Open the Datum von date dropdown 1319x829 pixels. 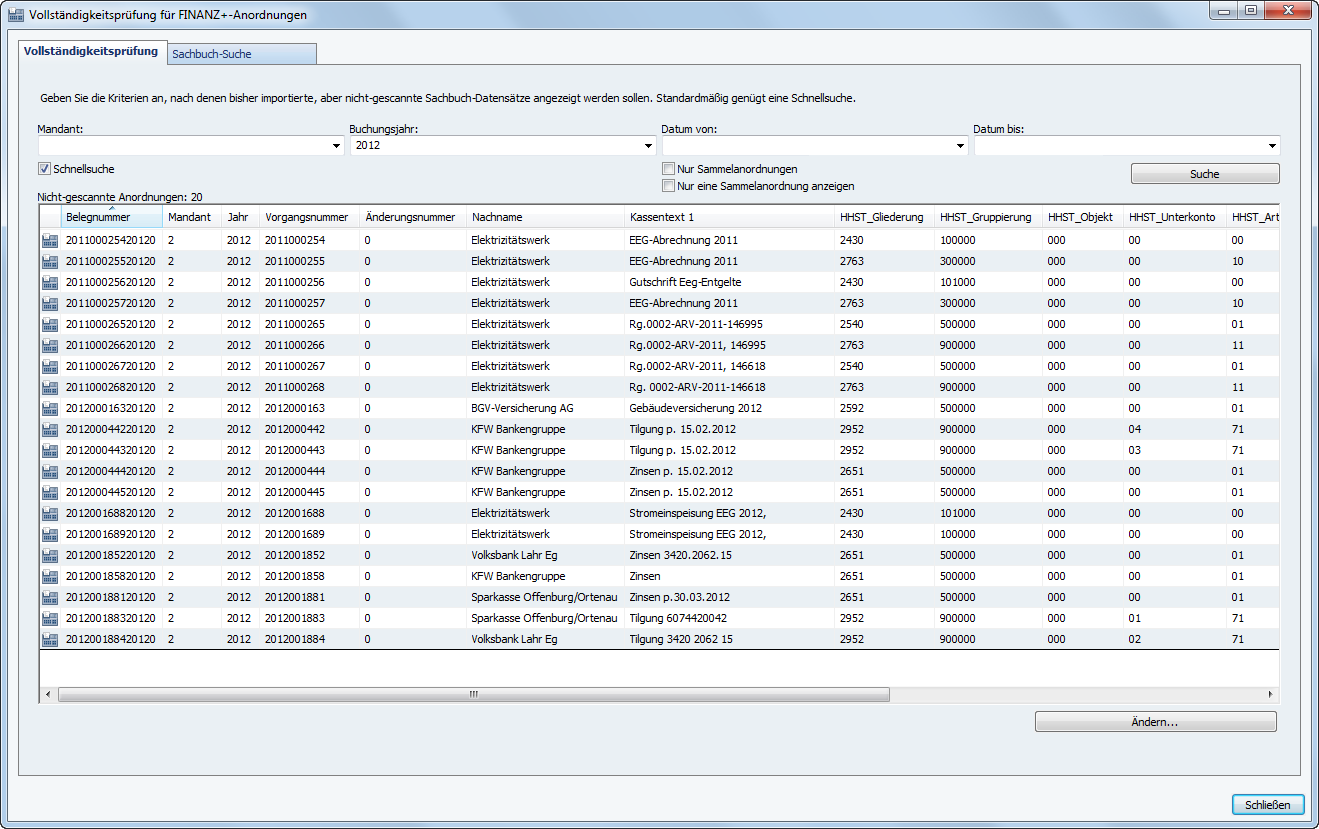(961, 146)
